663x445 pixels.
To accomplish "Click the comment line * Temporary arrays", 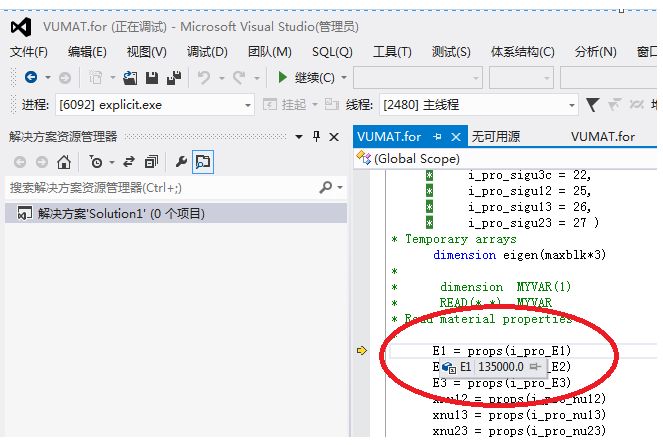I will click(454, 239).
